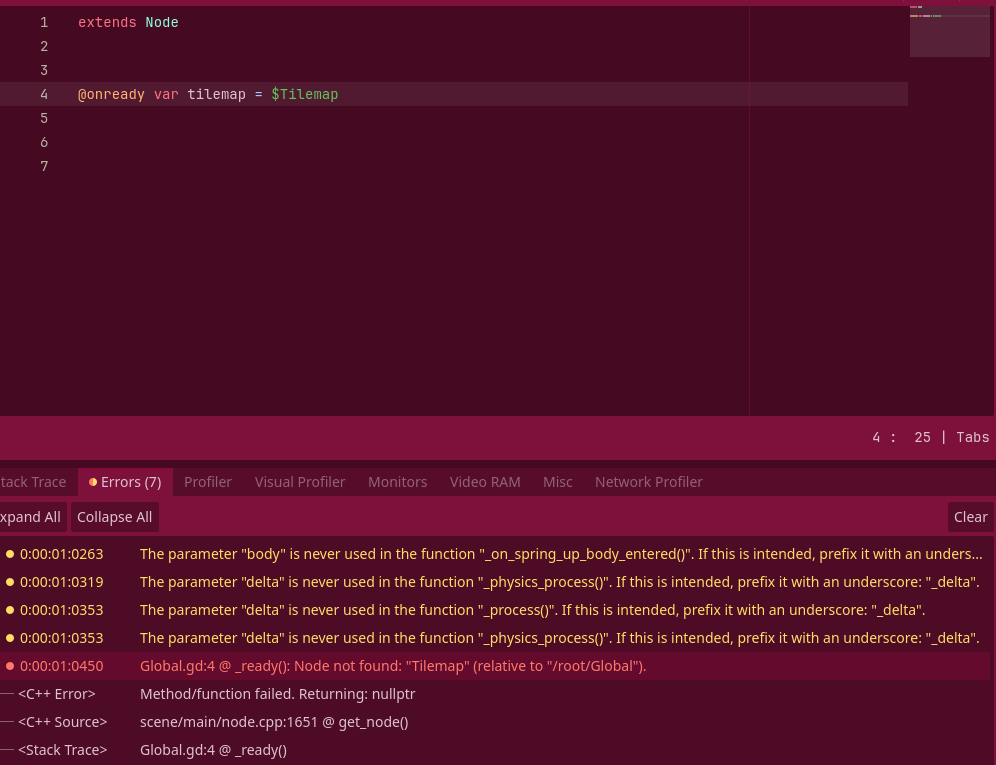Click the Node class name on line 1

tap(162, 22)
